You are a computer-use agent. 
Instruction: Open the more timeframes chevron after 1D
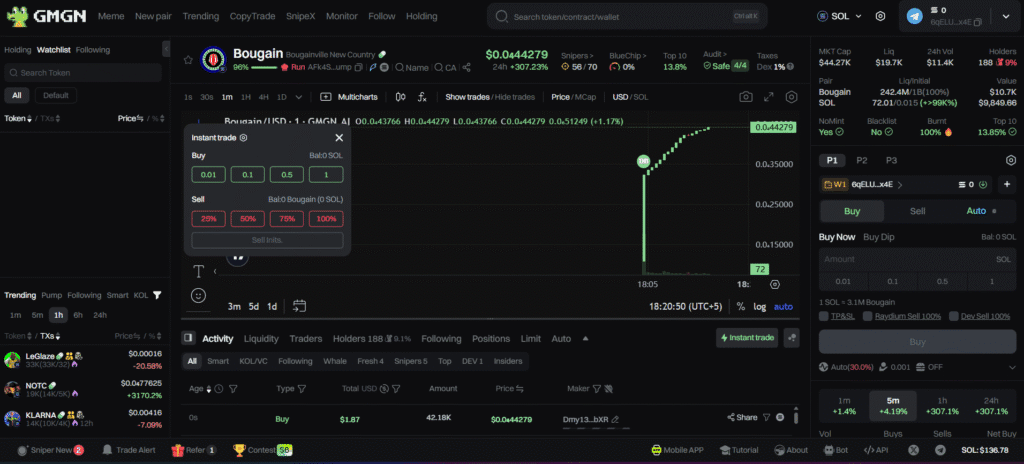[299, 97]
